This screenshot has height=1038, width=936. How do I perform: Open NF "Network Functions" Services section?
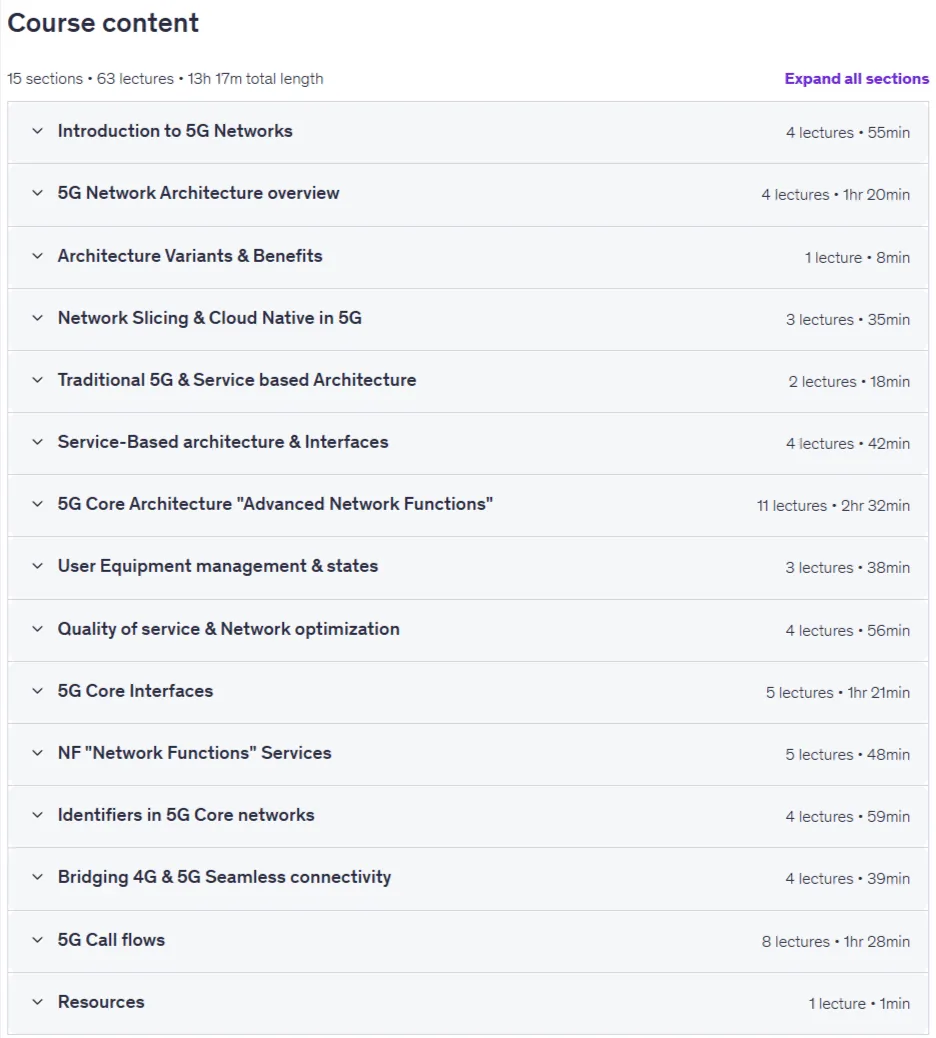pos(194,753)
